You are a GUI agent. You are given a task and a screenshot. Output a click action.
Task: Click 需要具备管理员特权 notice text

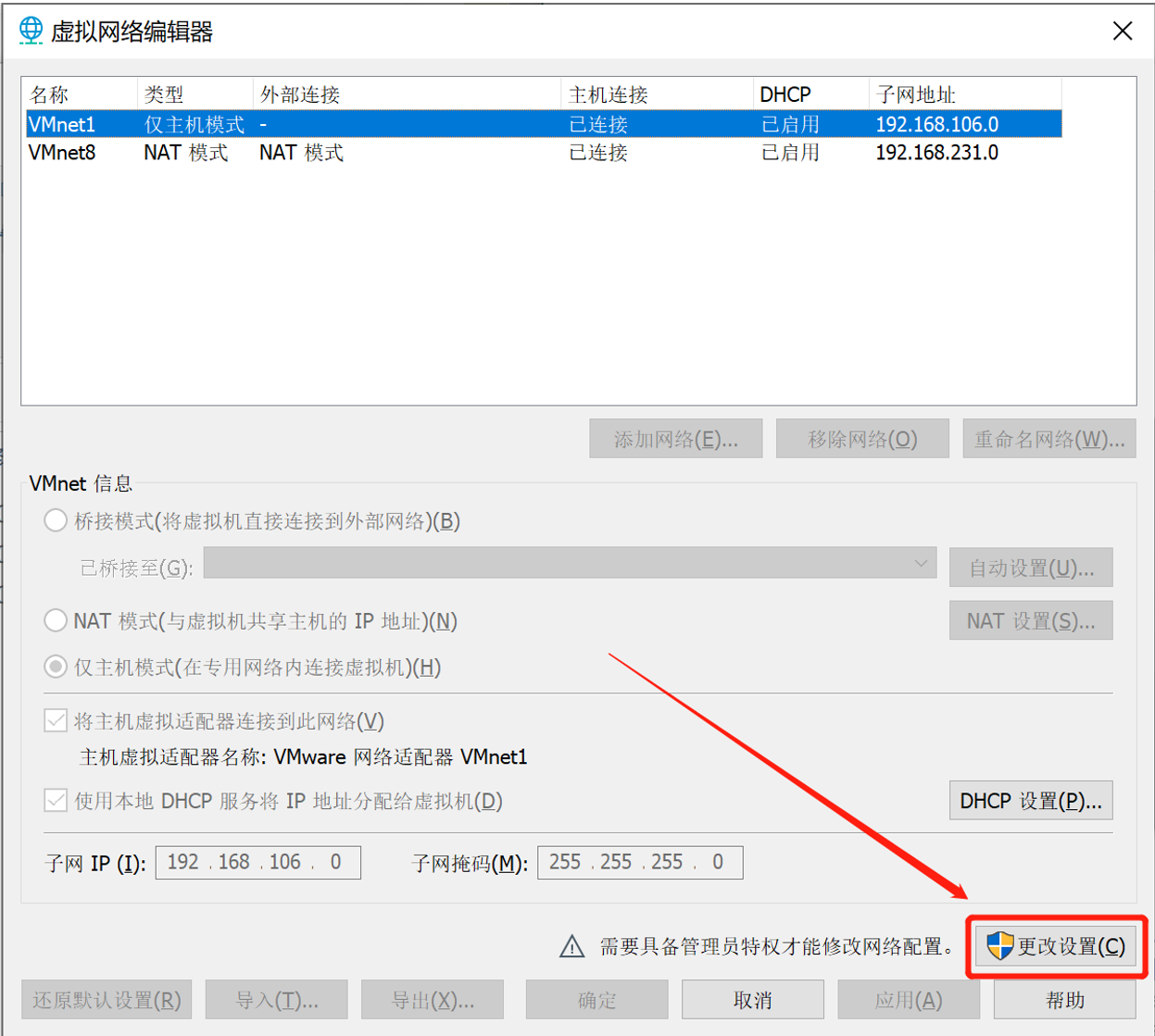click(x=777, y=946)
